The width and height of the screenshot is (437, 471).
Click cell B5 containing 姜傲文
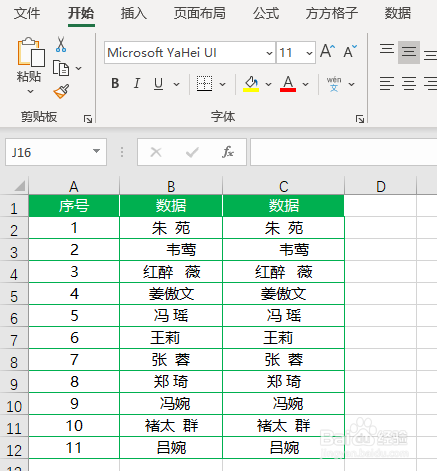(x=171, y=294)
